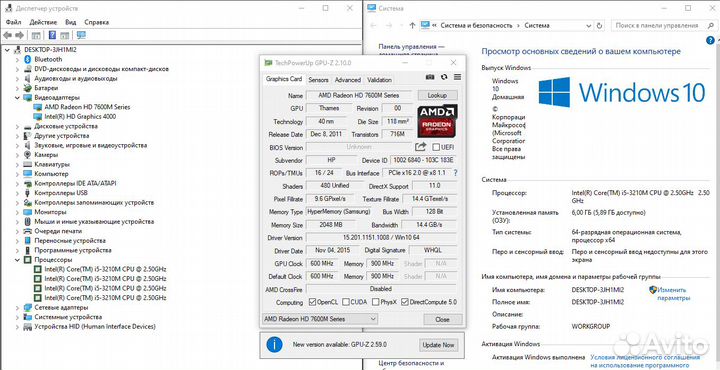Switch to the Sensors tab in GPU-Z
This screenshot has height=370, width=720.
[318, 79]
